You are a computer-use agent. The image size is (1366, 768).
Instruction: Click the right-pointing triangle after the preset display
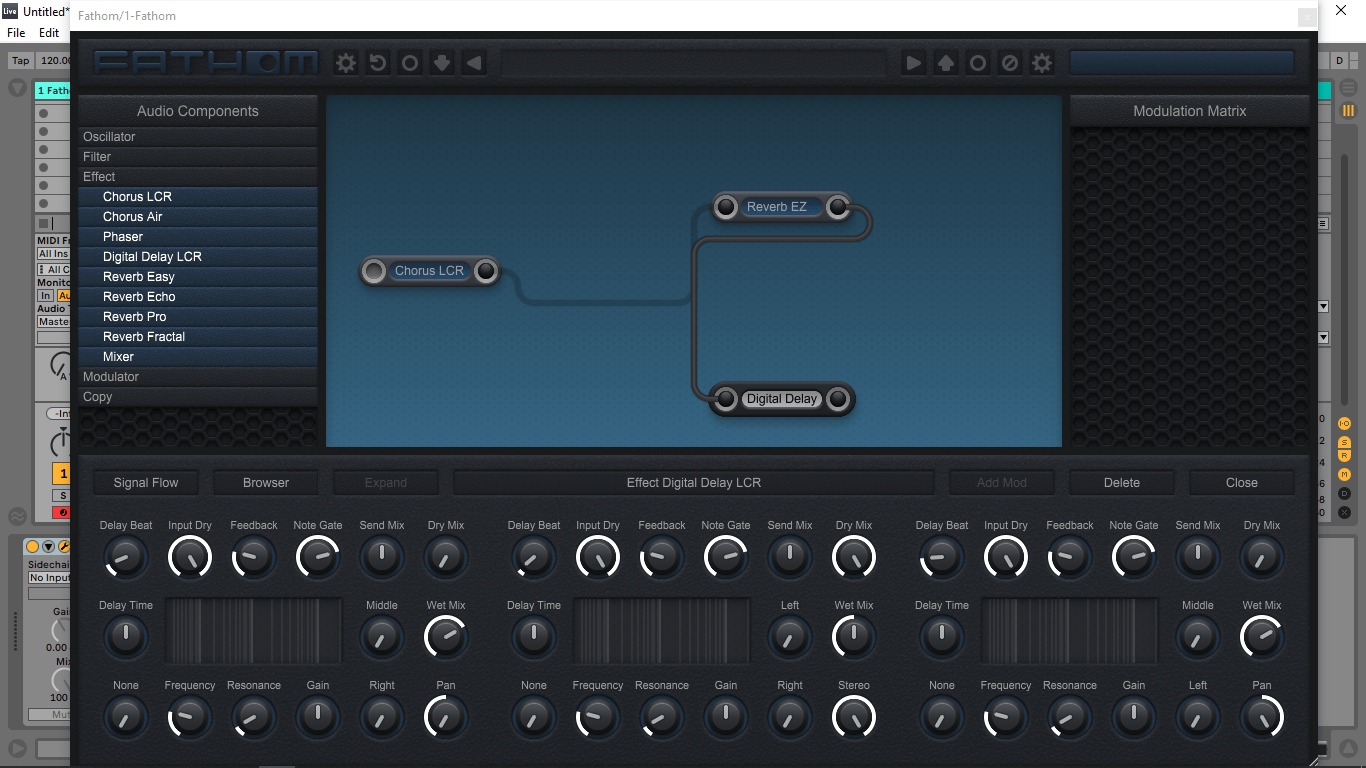[914, 63]
